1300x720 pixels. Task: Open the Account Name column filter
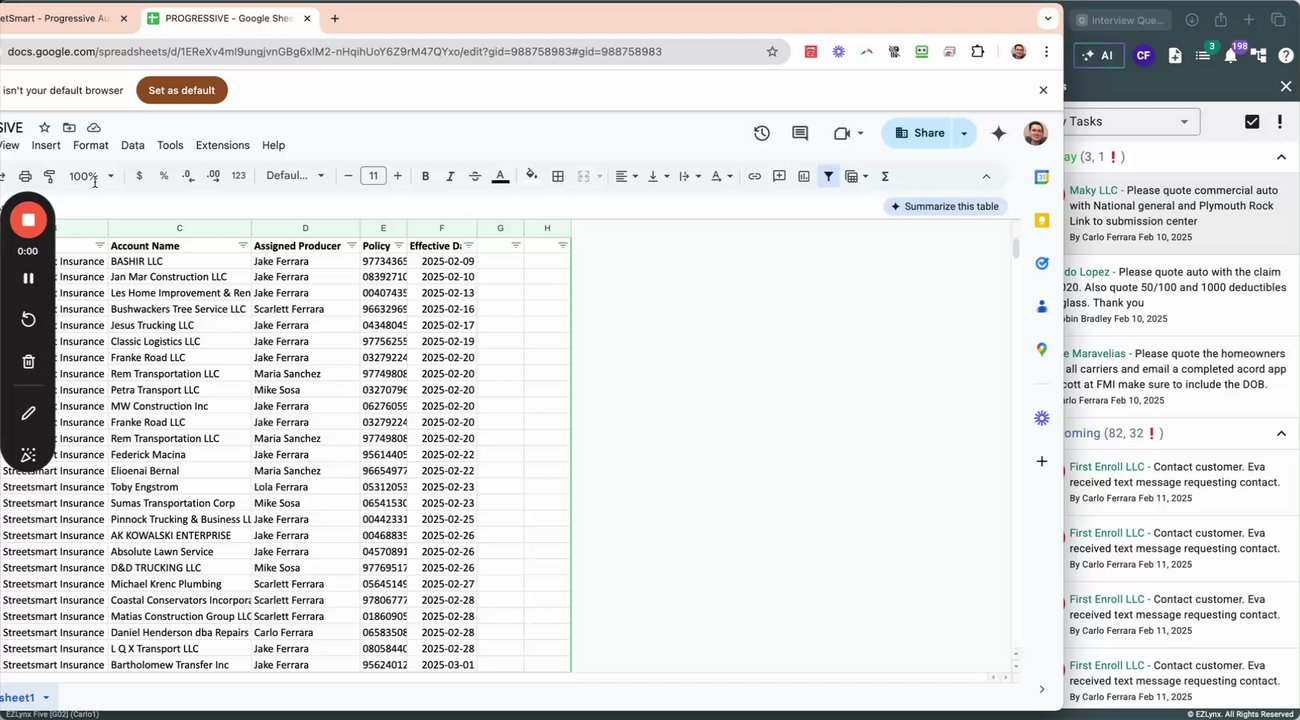click(243, 245)
